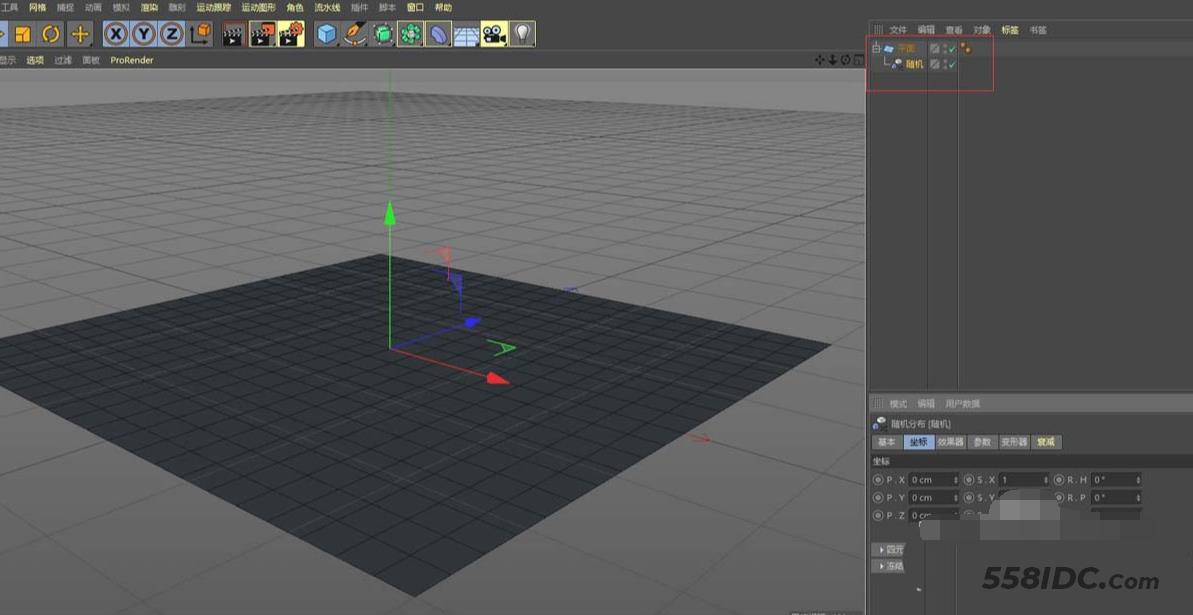Toggle the P.X keyframe circle
This screenshot has height=615, width=1193.
[x=878, y=480]
